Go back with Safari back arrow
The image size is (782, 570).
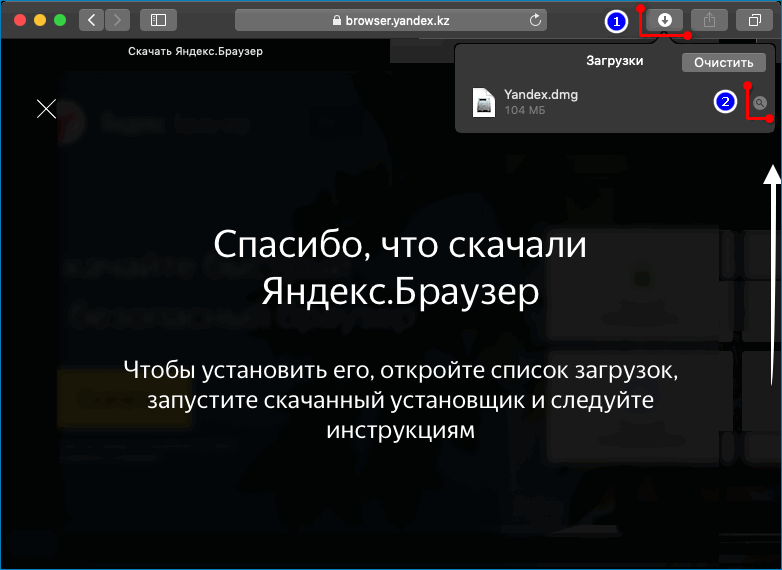tap(92, 20)
